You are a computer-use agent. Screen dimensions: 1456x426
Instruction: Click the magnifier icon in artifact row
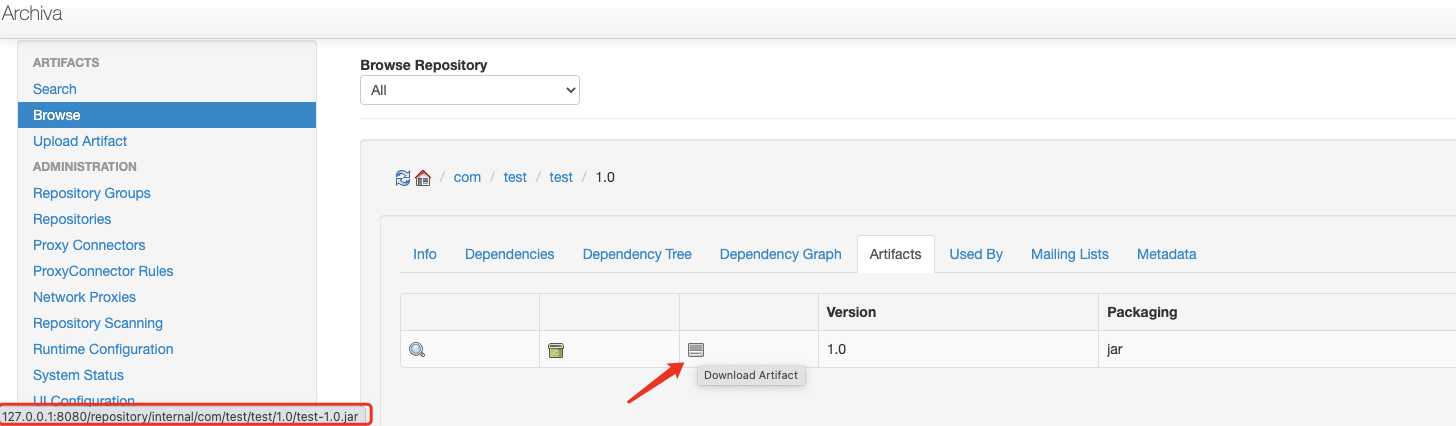pos(417,350)
